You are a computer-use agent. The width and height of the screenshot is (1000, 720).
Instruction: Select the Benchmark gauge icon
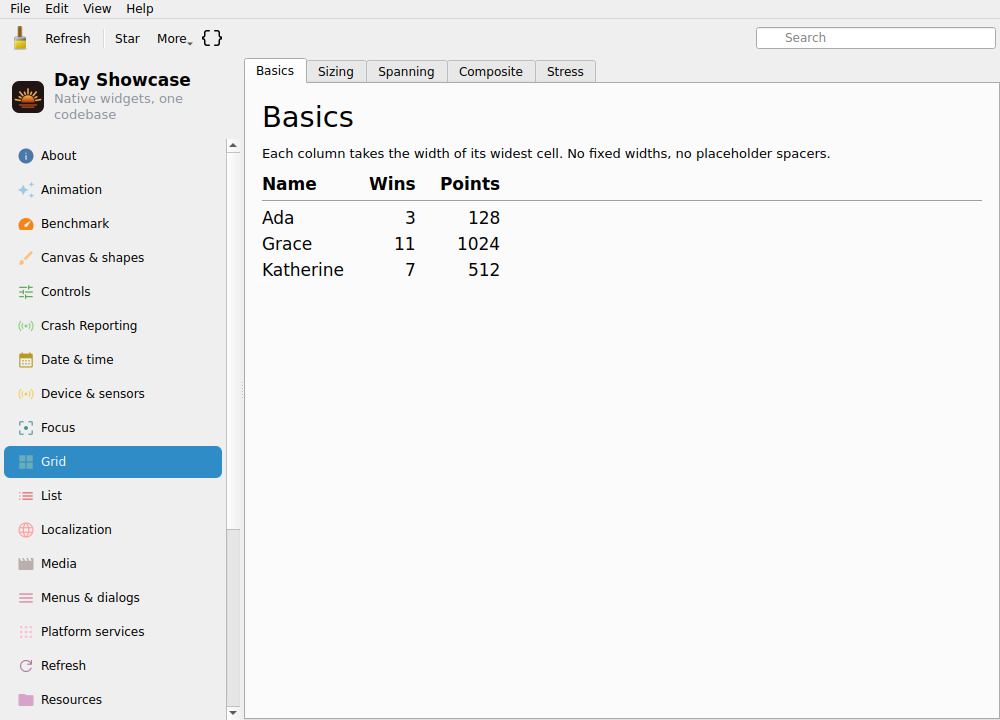pyautogui.click(x=26, y=224)
